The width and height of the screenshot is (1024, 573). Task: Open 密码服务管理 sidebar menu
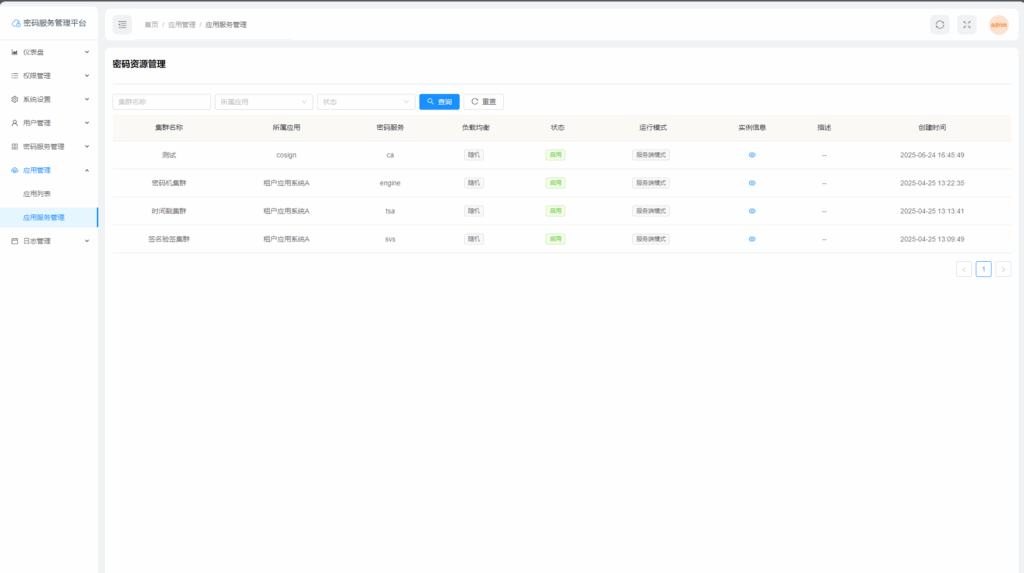[x=49, y=146]
